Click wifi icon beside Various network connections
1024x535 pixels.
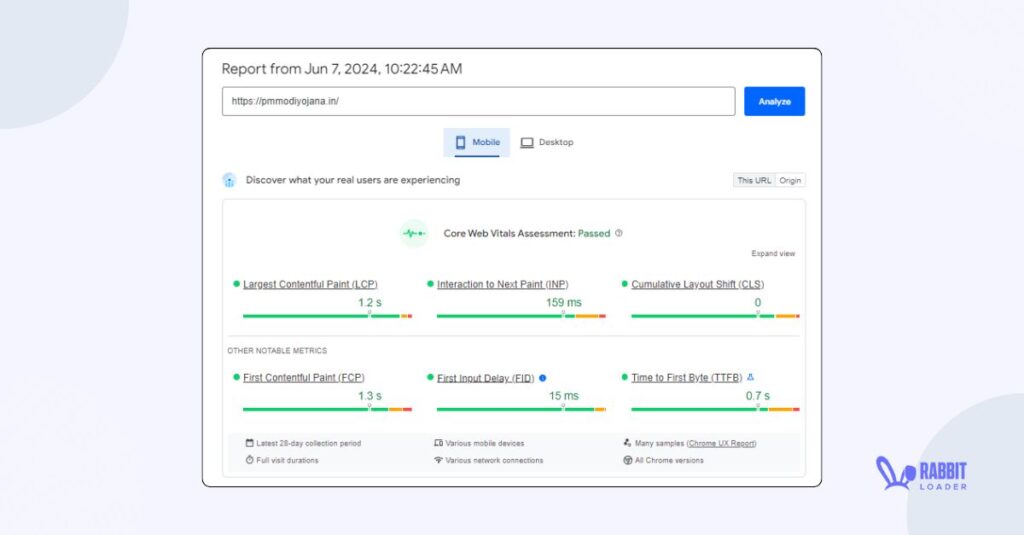[x=438, y=460]
